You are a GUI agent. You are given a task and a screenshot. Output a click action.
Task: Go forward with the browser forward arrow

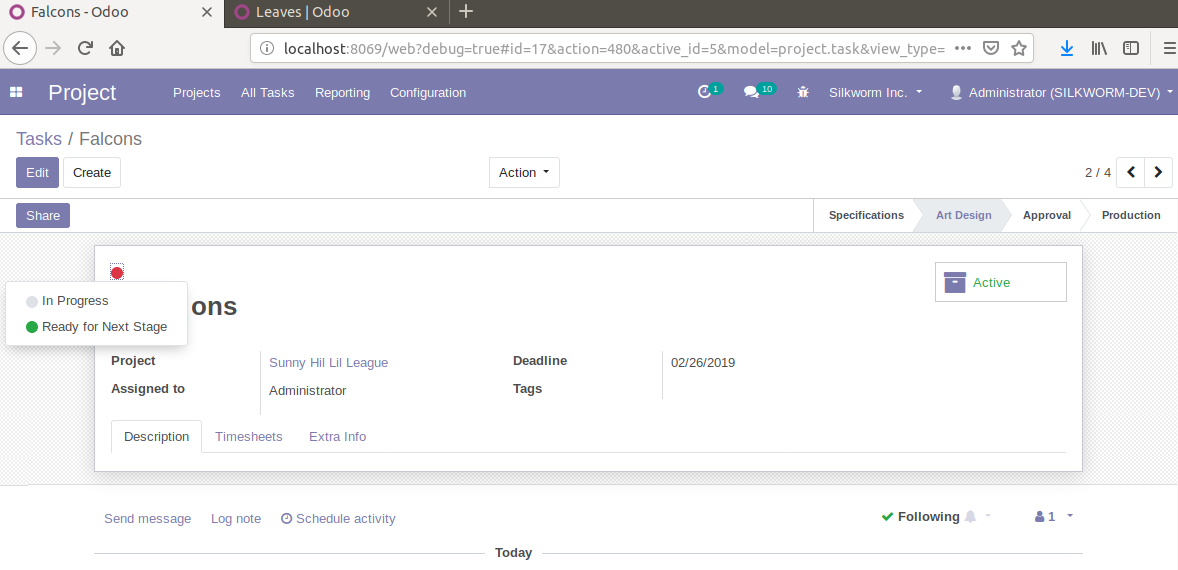pos(53,48)
